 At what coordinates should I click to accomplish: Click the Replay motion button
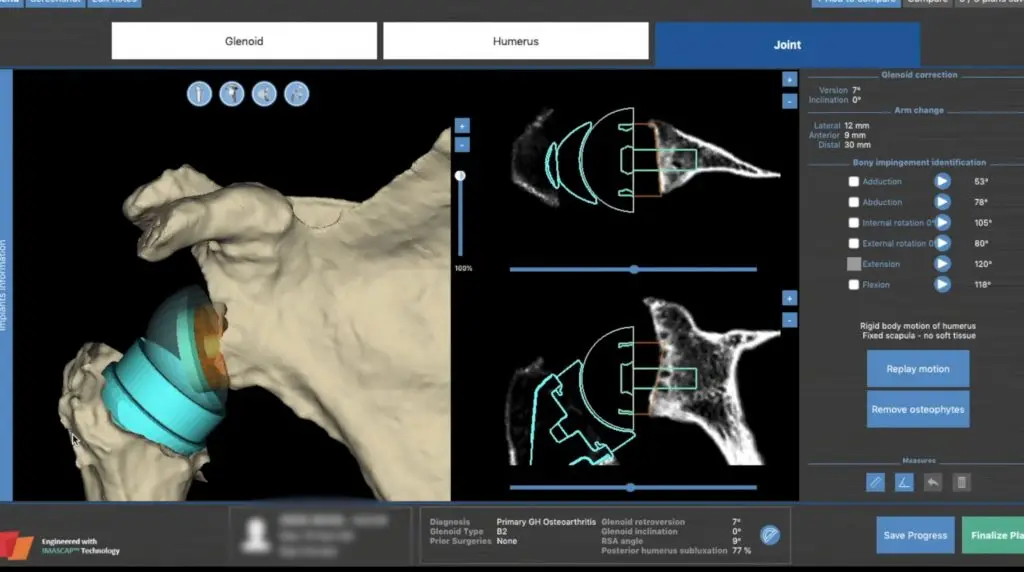917,369
